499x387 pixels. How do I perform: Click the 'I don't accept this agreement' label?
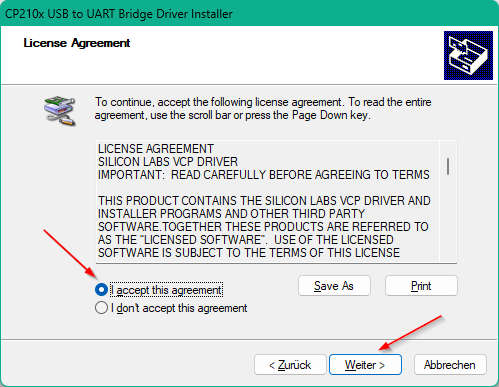tap(179, 308)
